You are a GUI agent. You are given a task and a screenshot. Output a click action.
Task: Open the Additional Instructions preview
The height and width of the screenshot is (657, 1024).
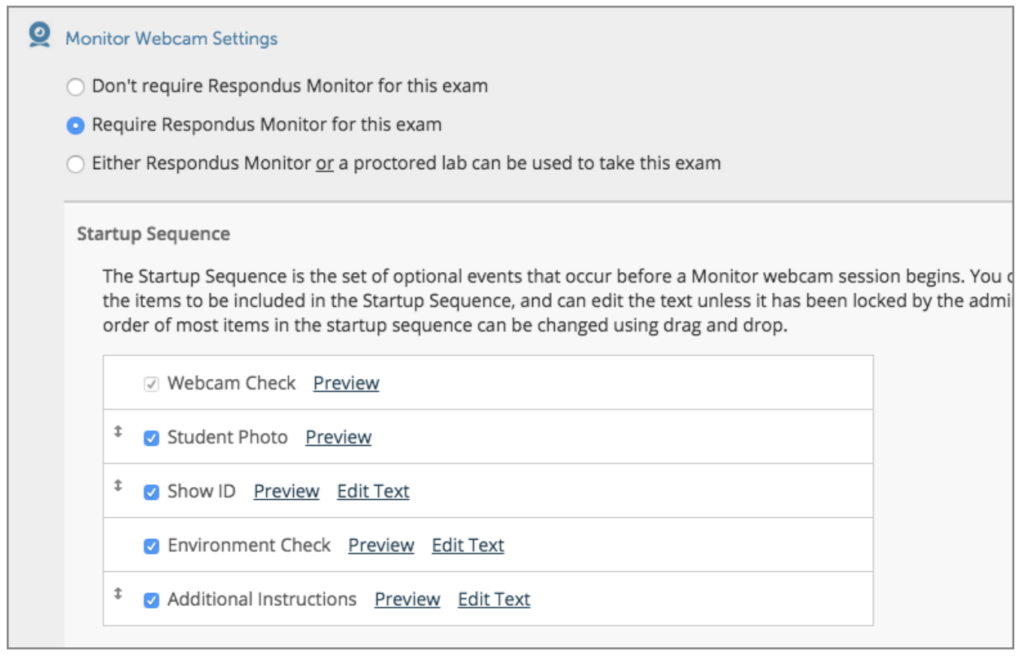click(x=407, y=599)
